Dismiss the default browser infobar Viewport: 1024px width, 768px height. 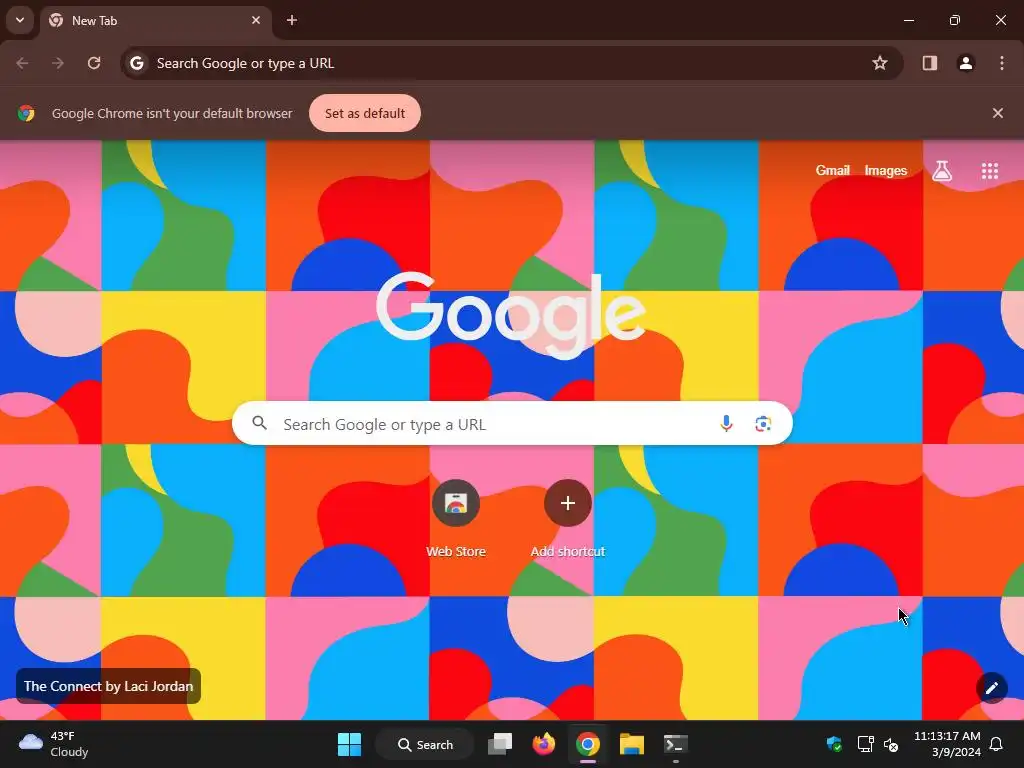pyautogui.click(x=998, y=113)
